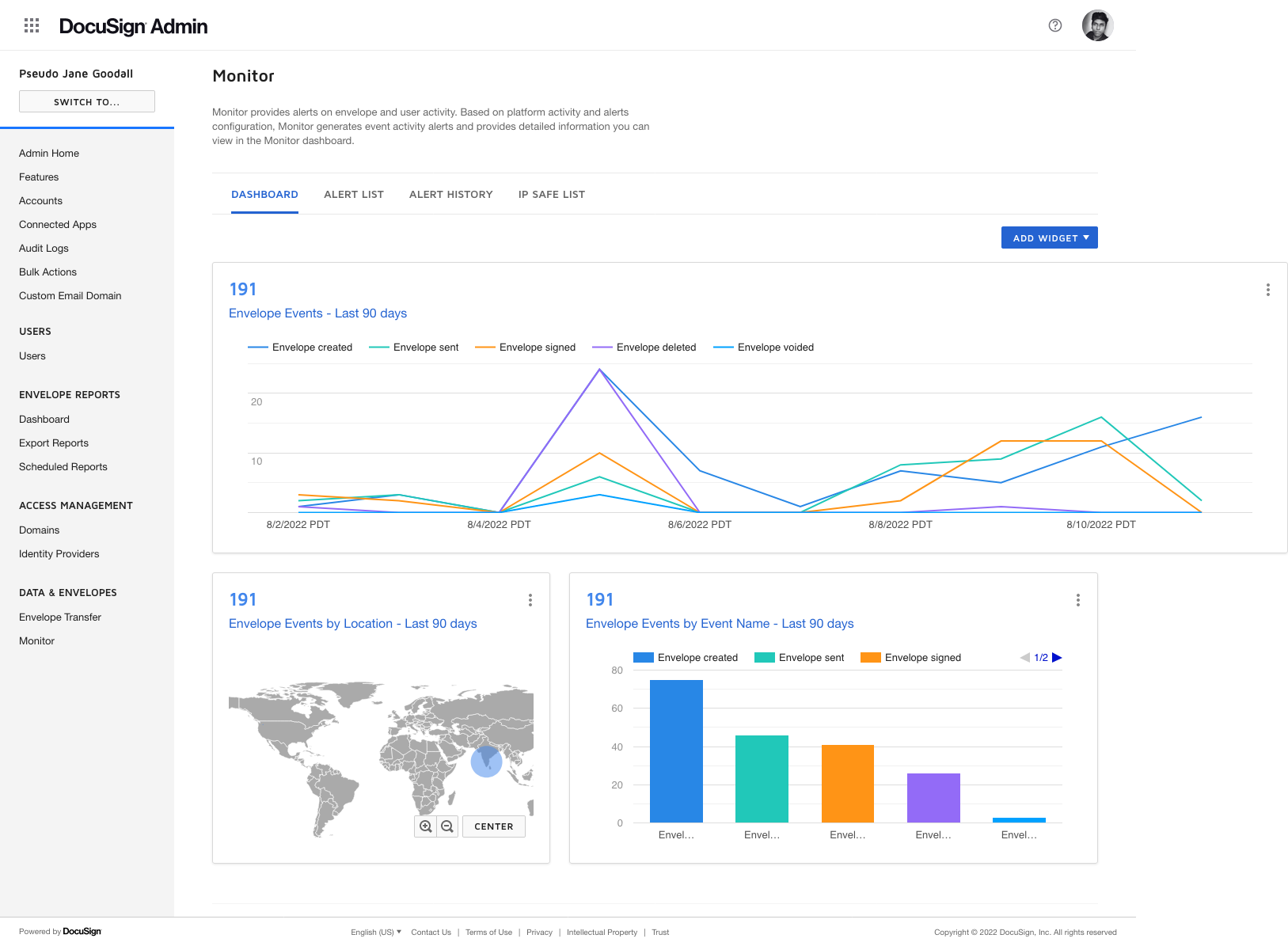Toggle Envelope voided series in line chart legend

point(764,348)
